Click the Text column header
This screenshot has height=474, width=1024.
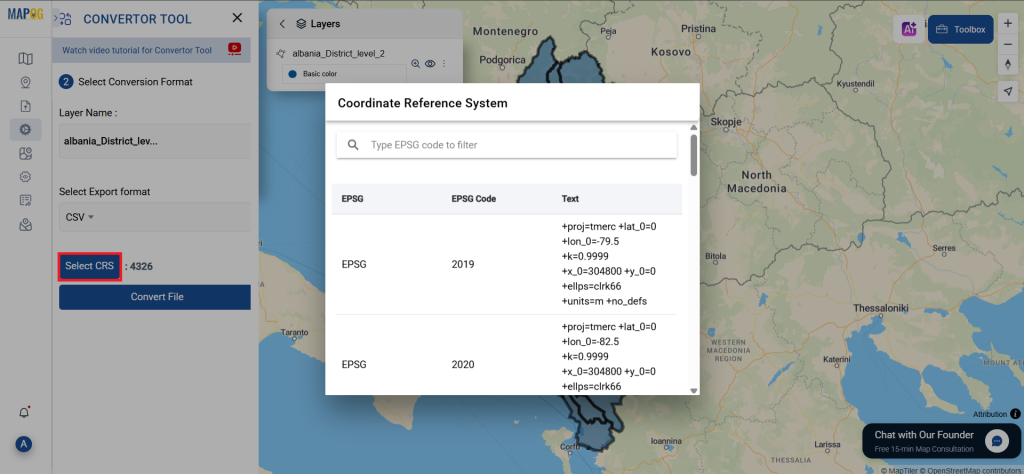coord(570,199)
